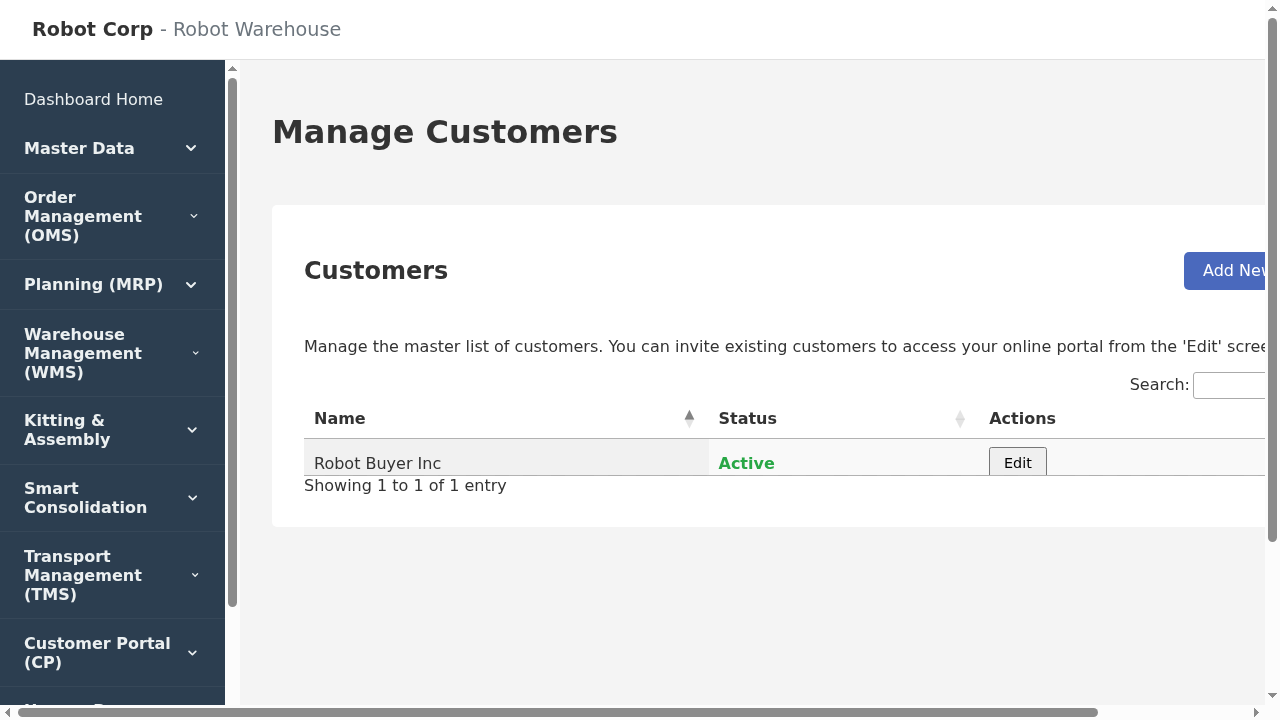This screenshot has height=720, width=1280.
Task: Select the Active status of Robot Buyer Inc
Action: coord(746,463)
